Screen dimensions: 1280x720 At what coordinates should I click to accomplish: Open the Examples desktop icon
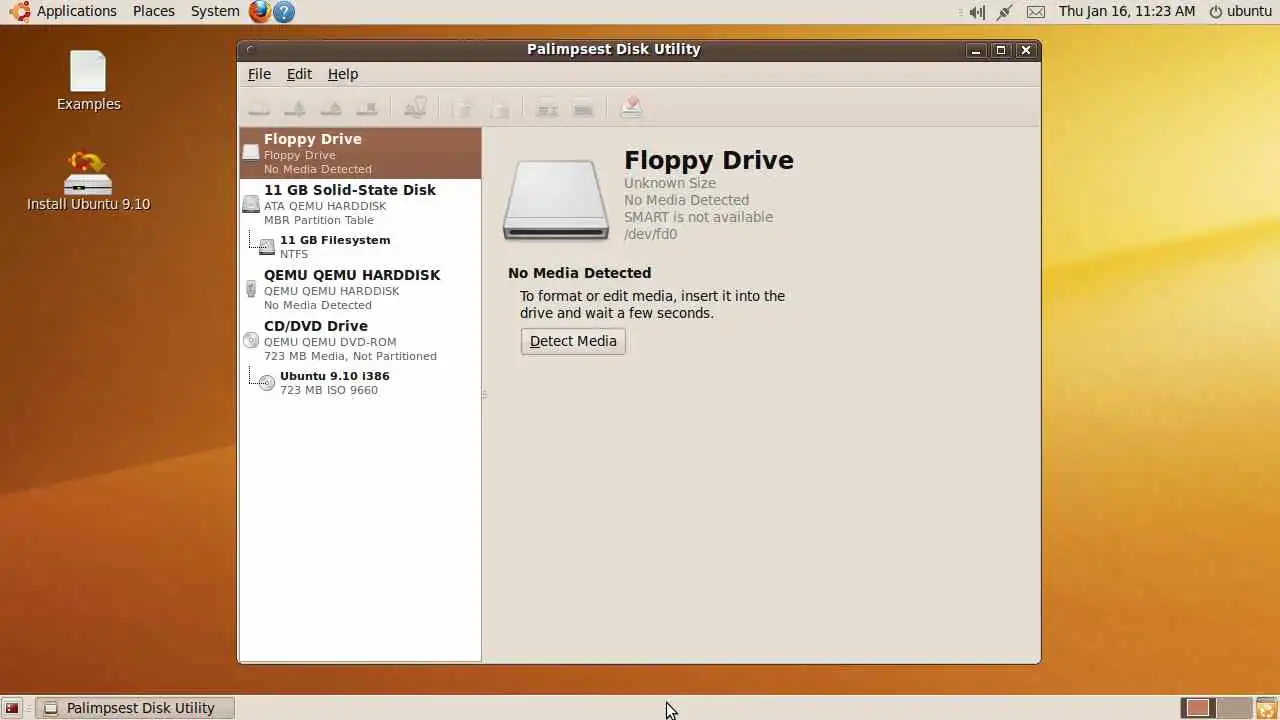[x=88, y=81]
